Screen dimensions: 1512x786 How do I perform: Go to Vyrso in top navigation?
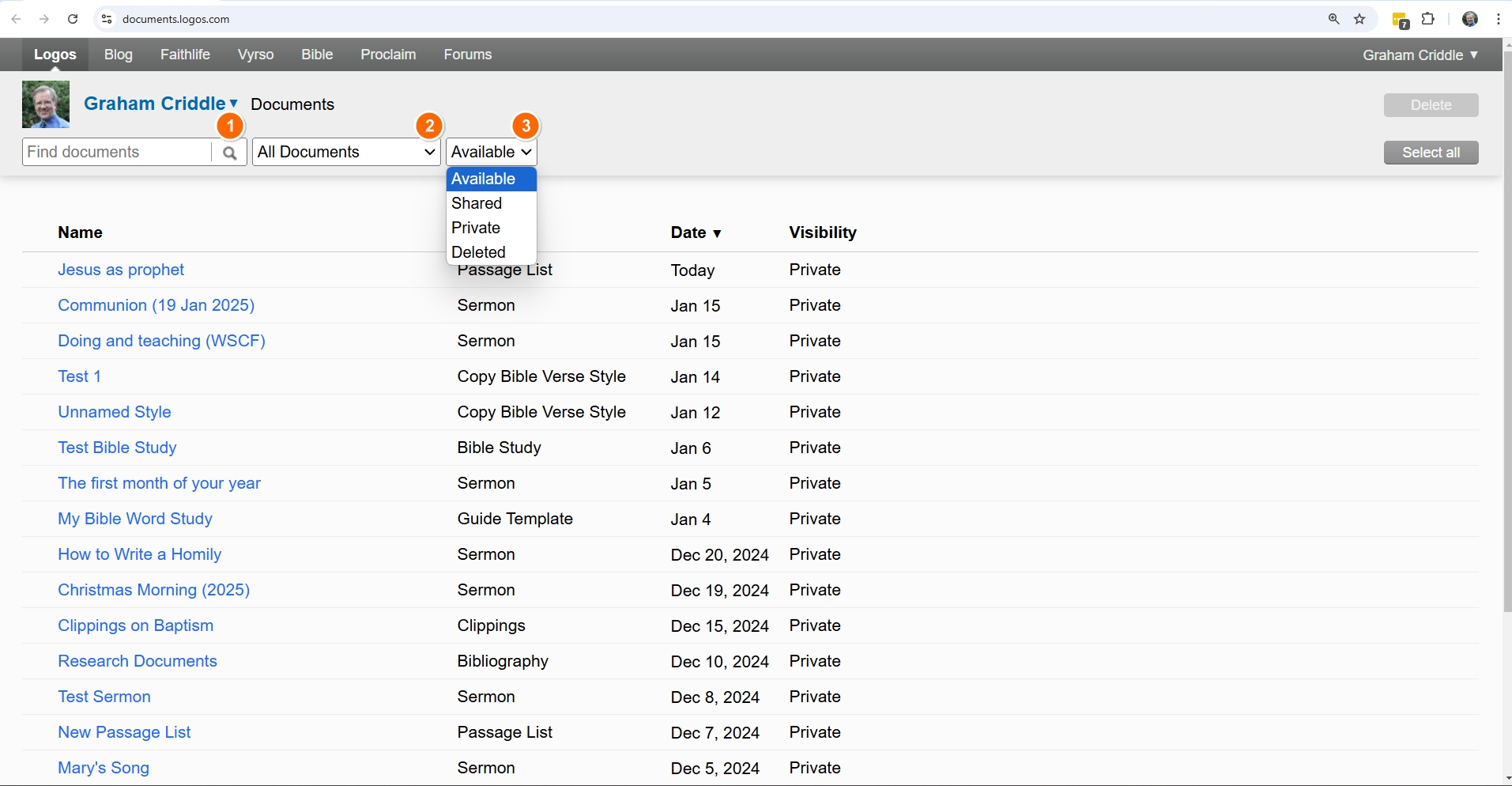click(256, 55)
